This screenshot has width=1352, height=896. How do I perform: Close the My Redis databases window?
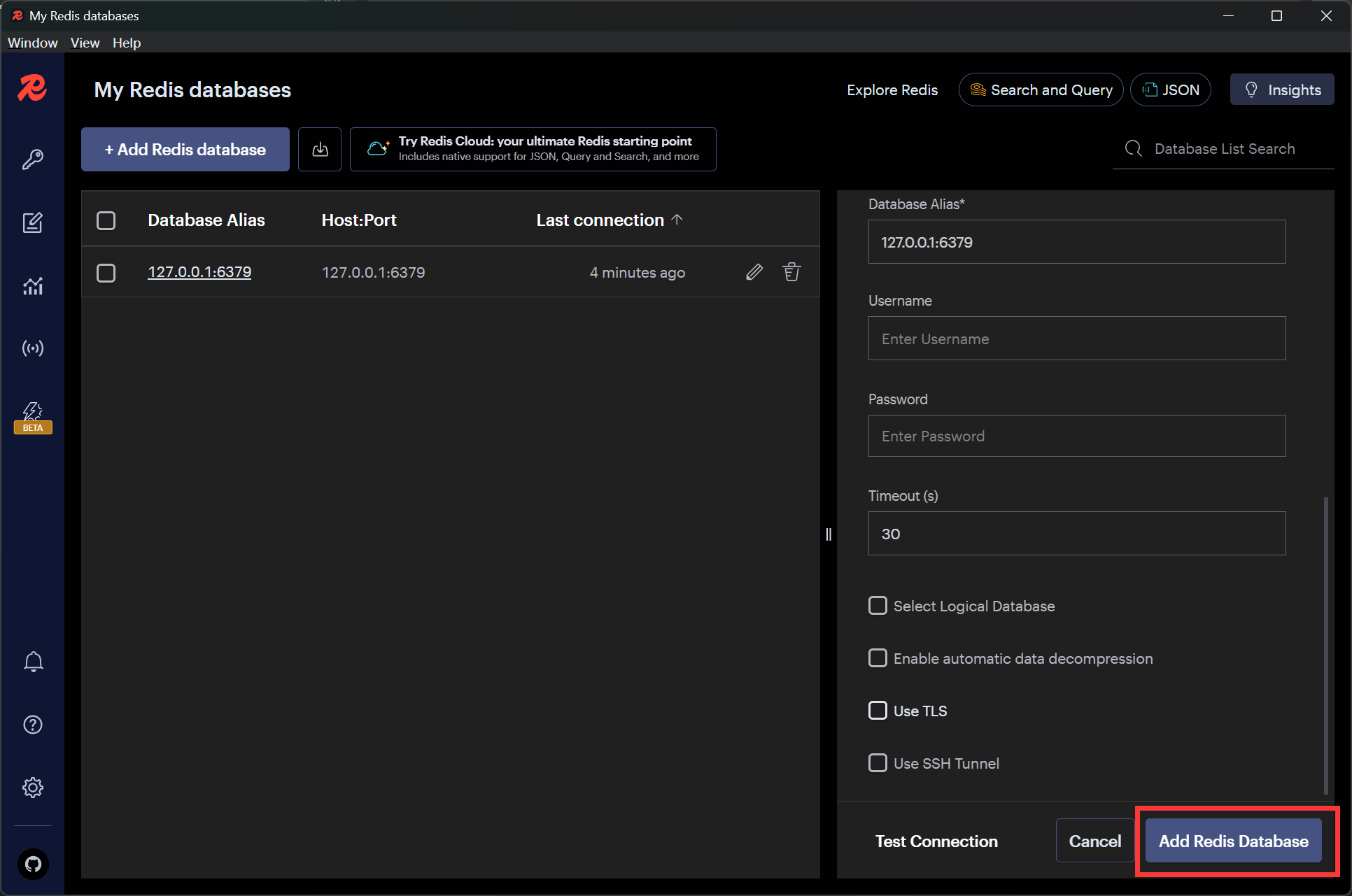coord(1326,15)
